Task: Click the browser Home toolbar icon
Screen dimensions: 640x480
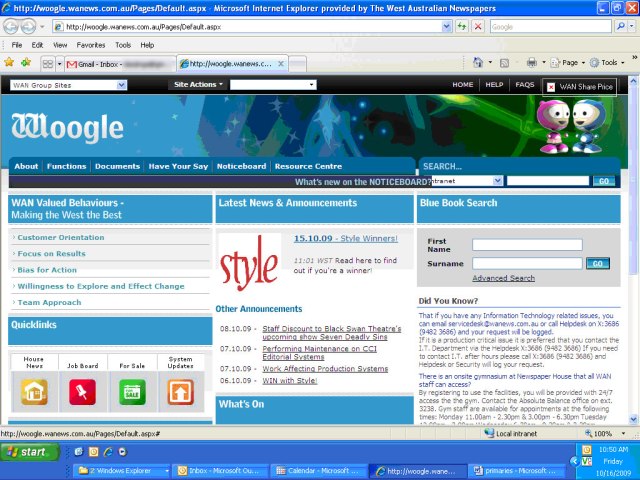Action: pos(478,63)
